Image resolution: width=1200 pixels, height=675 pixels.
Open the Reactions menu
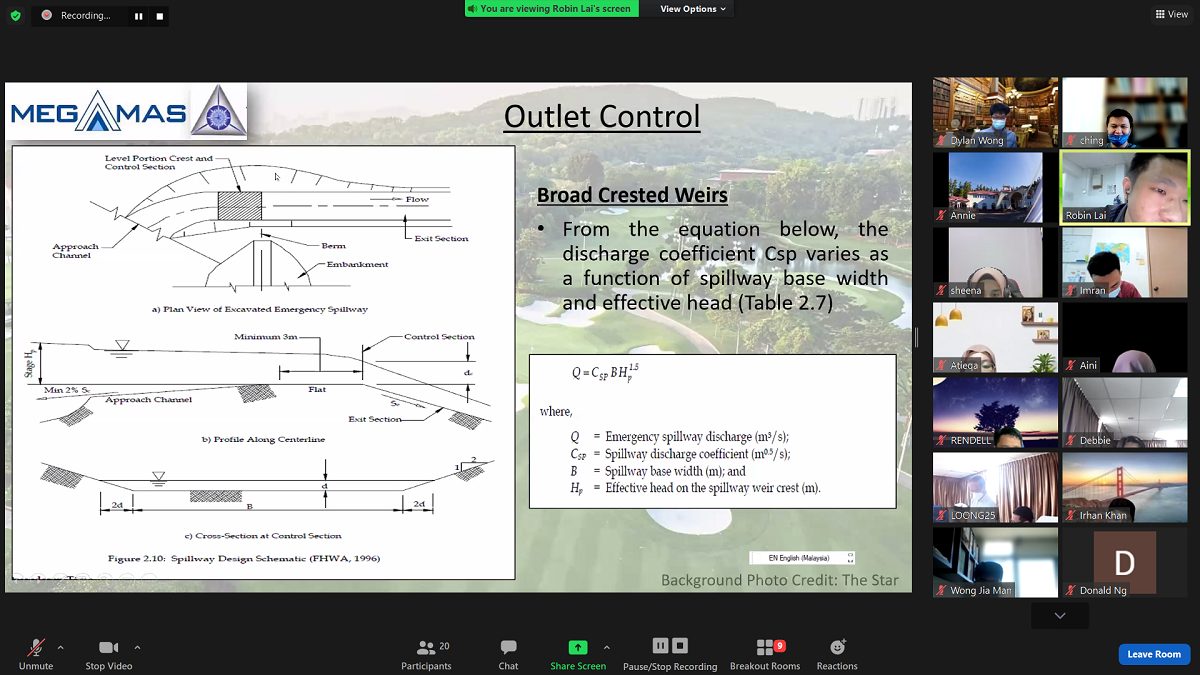[x=837, y=654]
